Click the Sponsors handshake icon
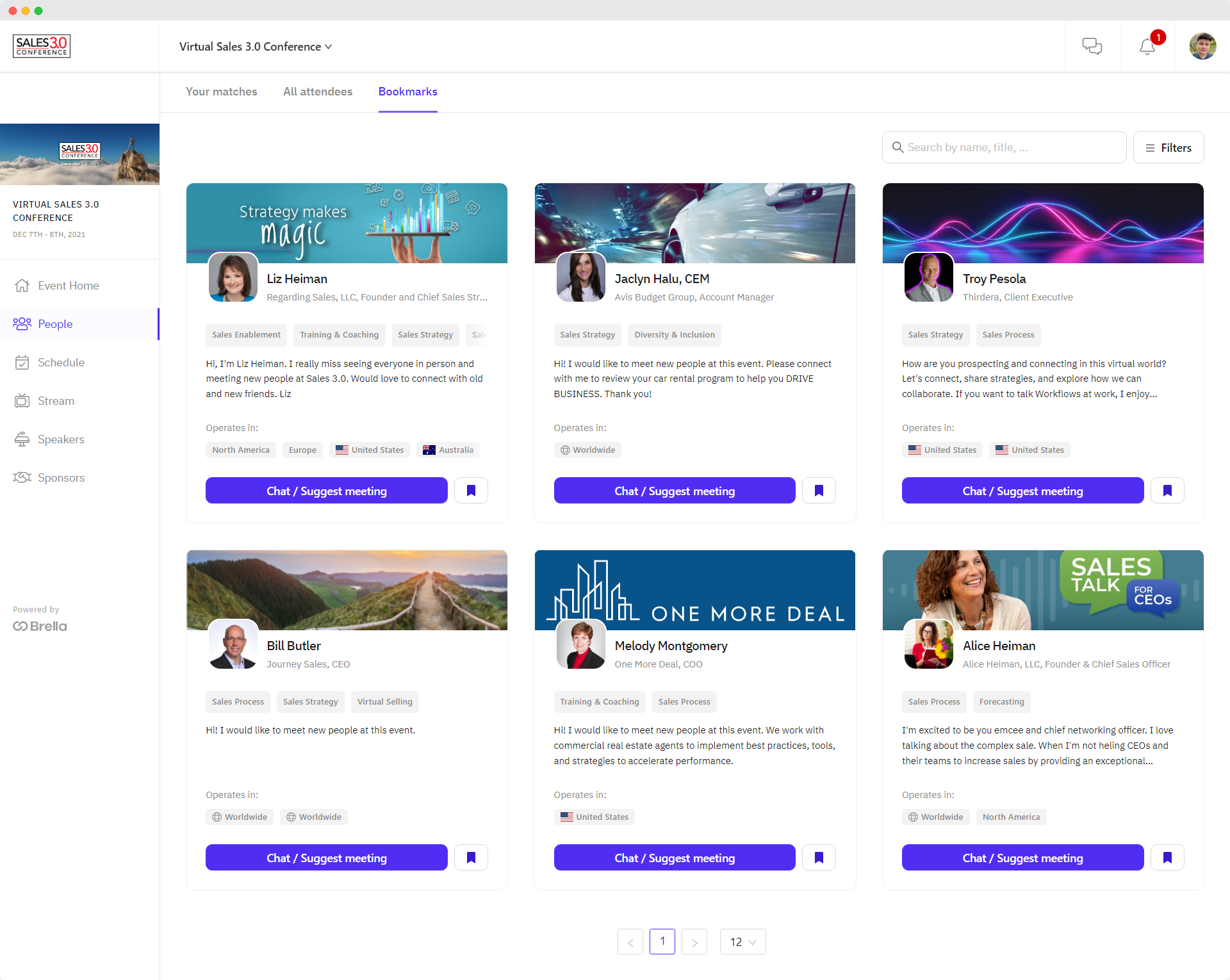 coord(22,478)
